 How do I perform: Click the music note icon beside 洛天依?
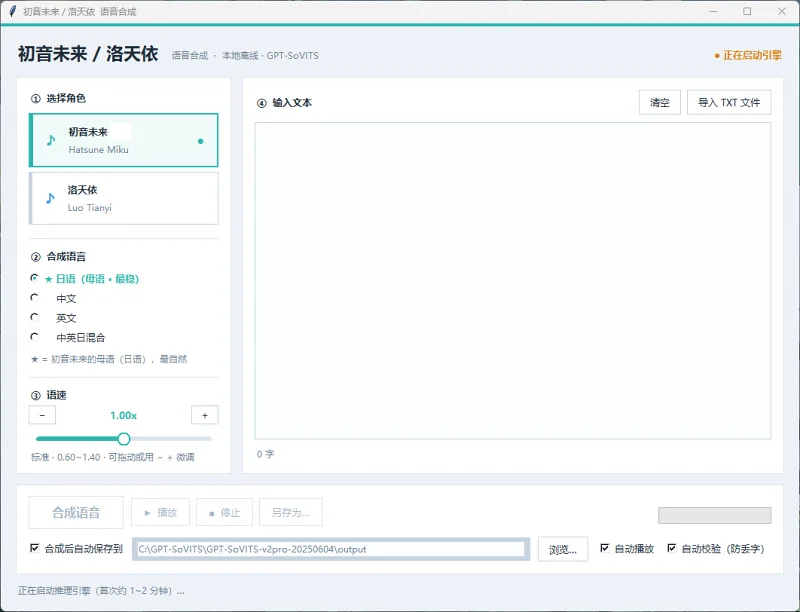pyautogui.click(x=50, y=198)
